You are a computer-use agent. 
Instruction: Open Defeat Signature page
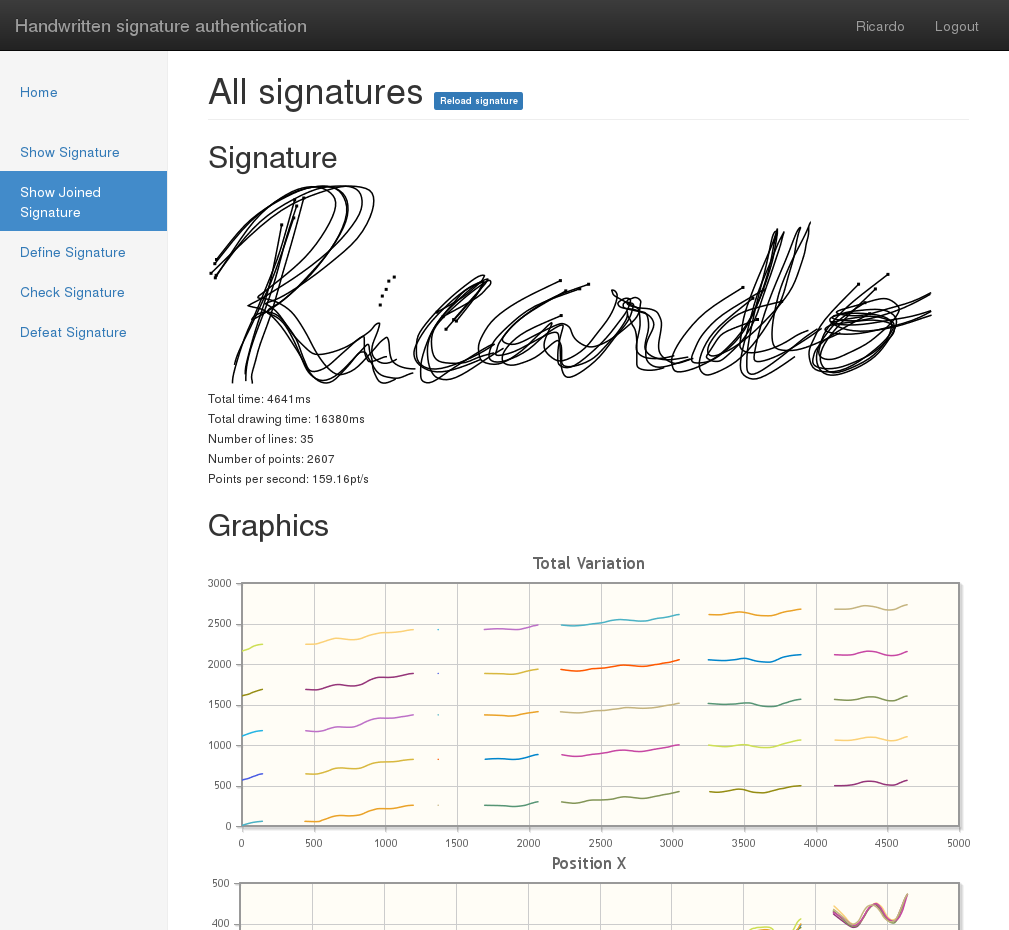click(73, 332)
